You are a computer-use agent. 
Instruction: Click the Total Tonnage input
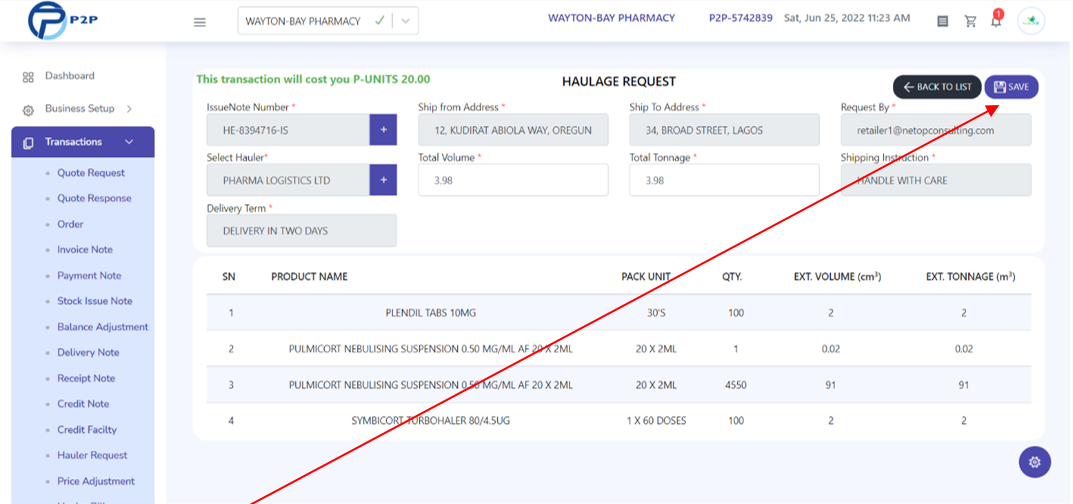coord(724,181)
